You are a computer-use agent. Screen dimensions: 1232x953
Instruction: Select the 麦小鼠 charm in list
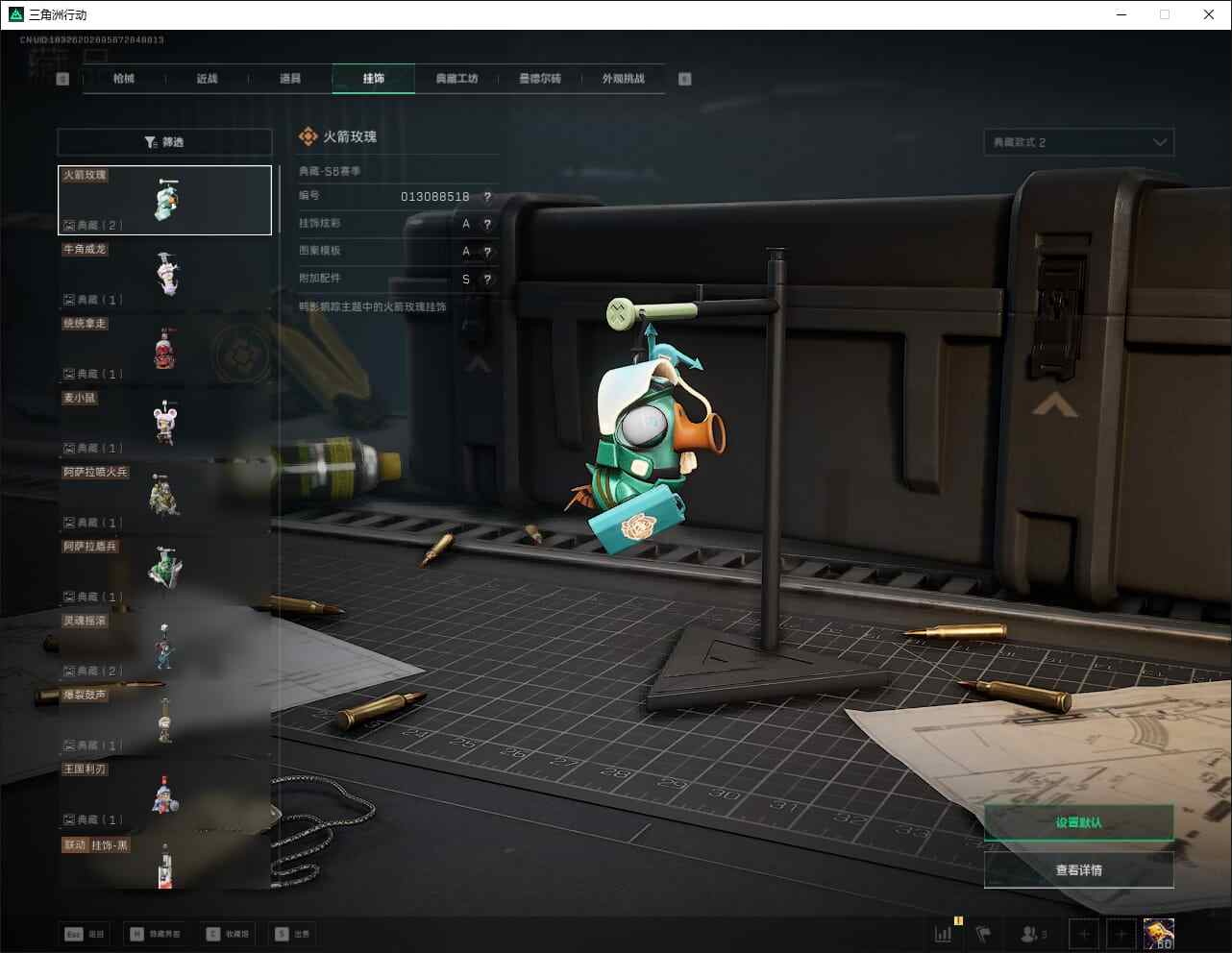(165, 423)
